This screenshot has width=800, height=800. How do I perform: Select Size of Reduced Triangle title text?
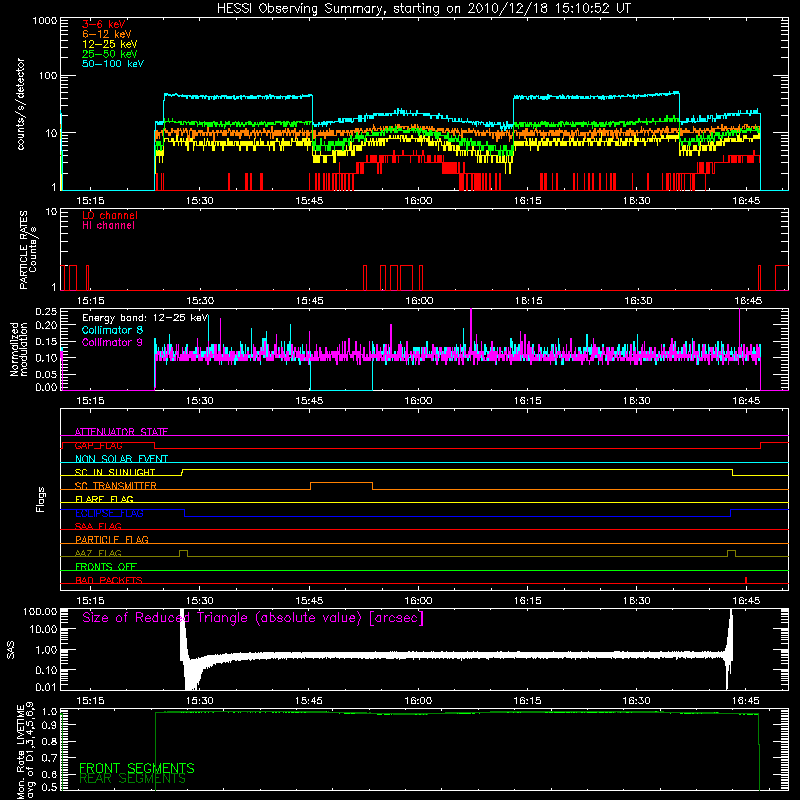(253, 618)
